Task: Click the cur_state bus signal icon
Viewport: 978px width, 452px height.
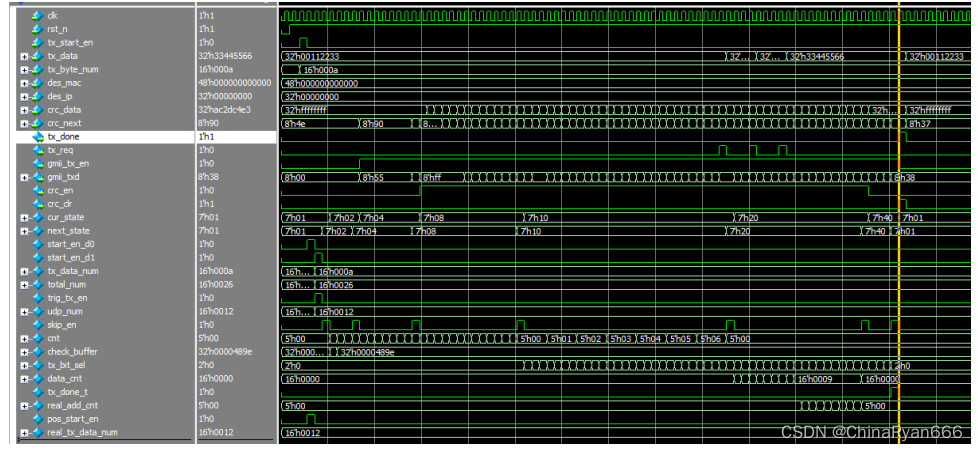Action: (37, 218)
